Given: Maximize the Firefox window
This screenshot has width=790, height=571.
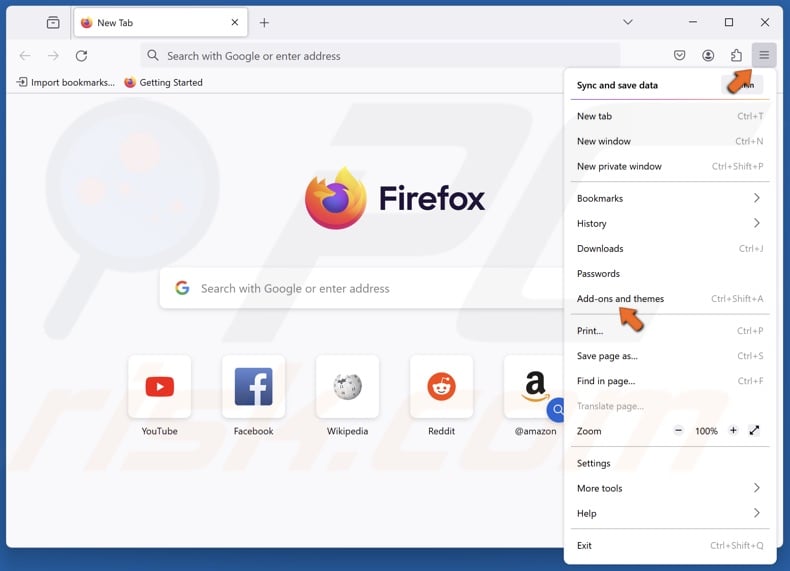Looking at the screenshot, I should [x=729, y=22].
